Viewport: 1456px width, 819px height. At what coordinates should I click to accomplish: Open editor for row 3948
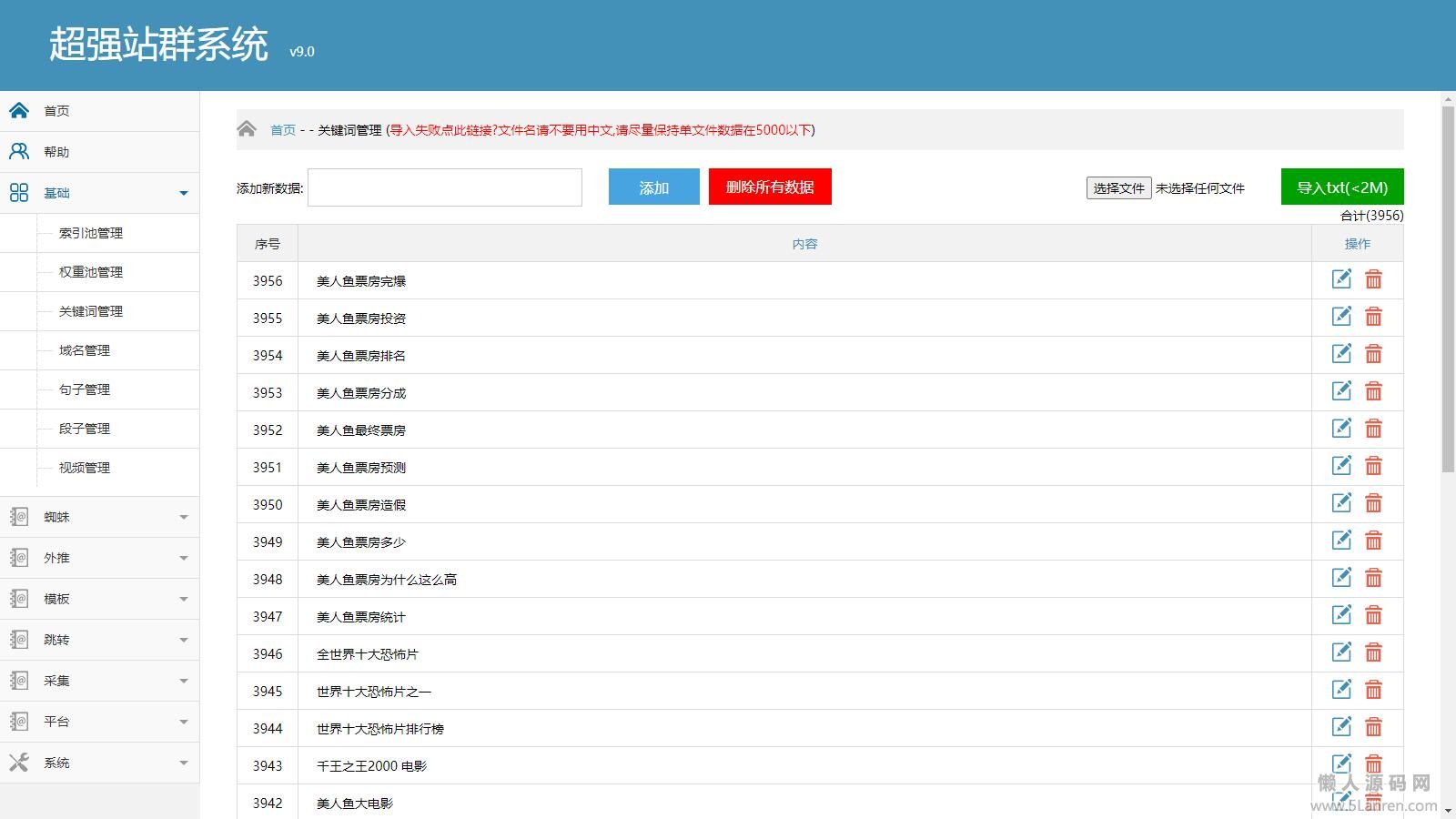(x=1341, y=578)
